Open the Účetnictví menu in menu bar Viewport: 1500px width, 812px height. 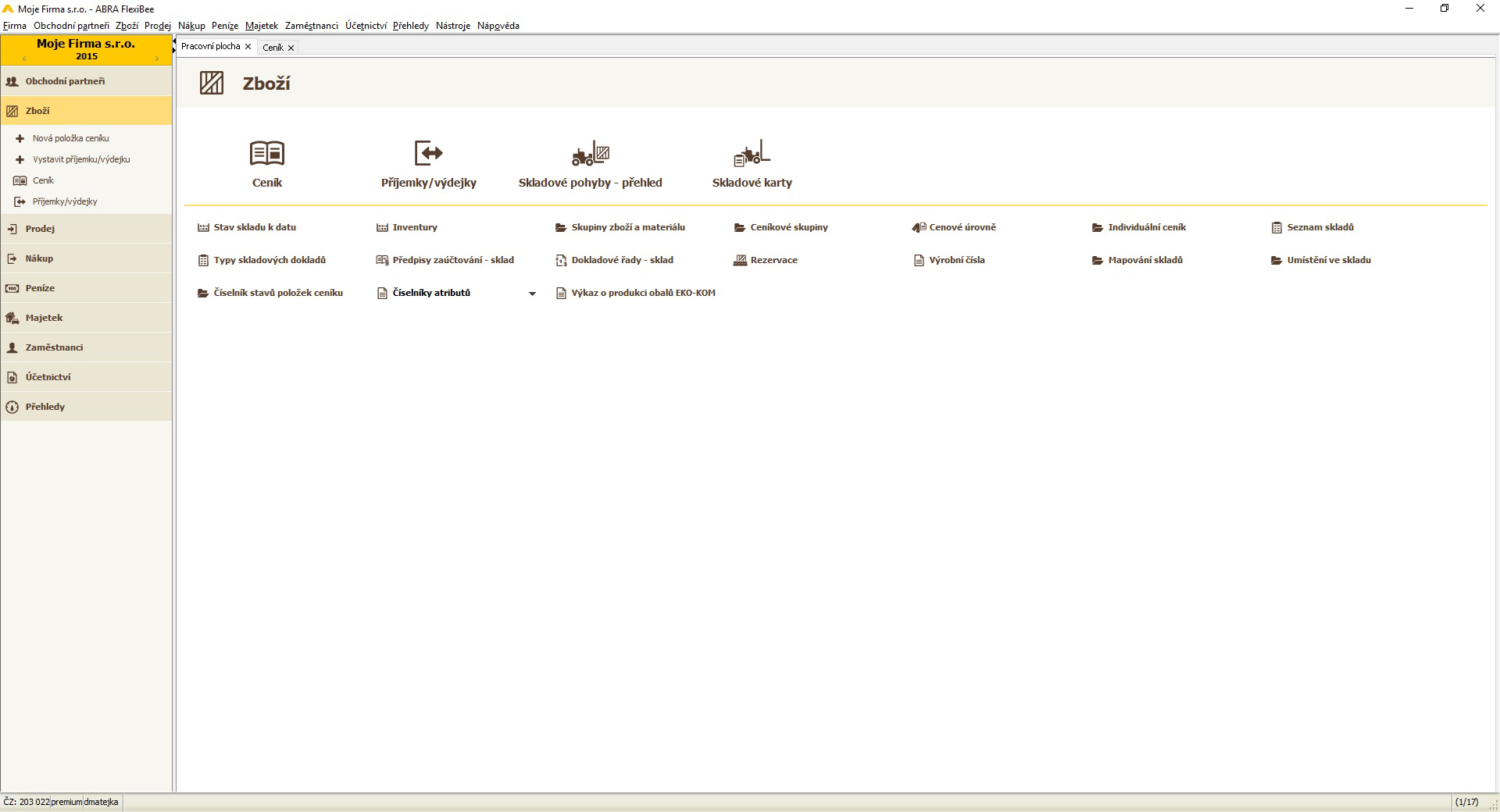coord(366,26)
